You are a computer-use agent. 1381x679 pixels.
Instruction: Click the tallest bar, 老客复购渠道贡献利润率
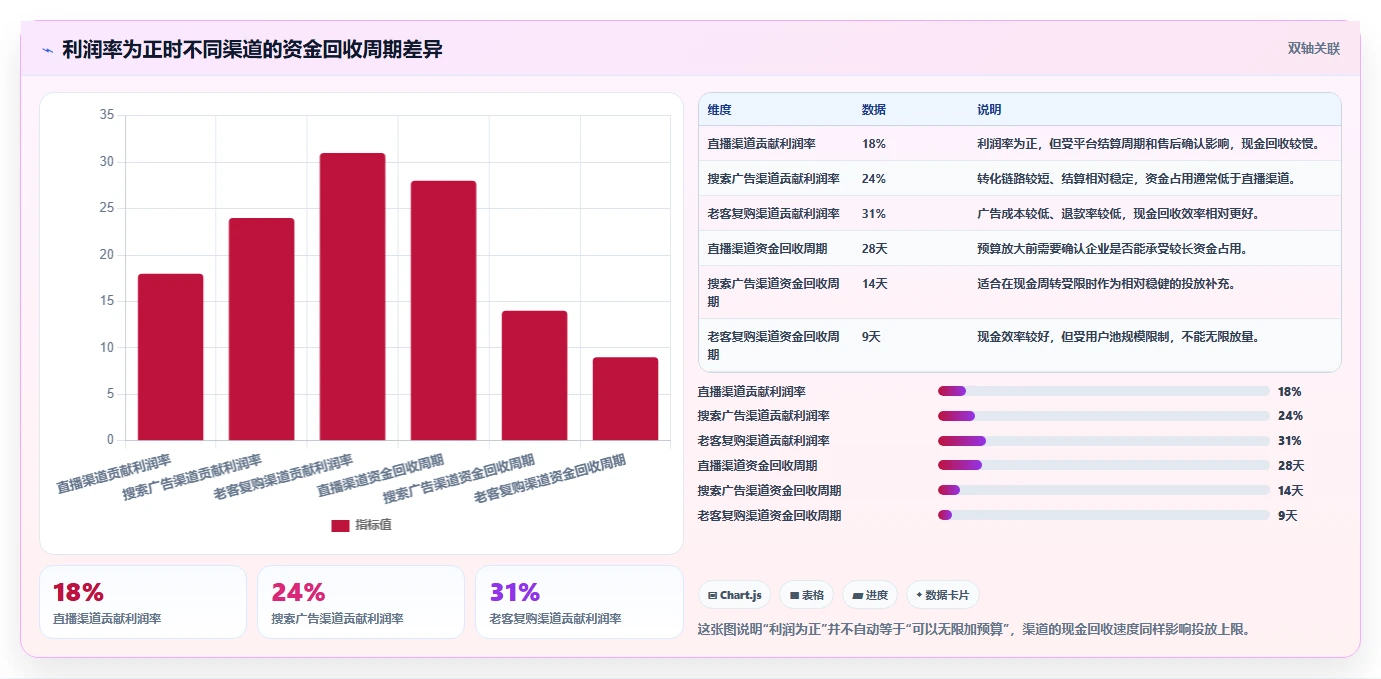pos(352,297)
